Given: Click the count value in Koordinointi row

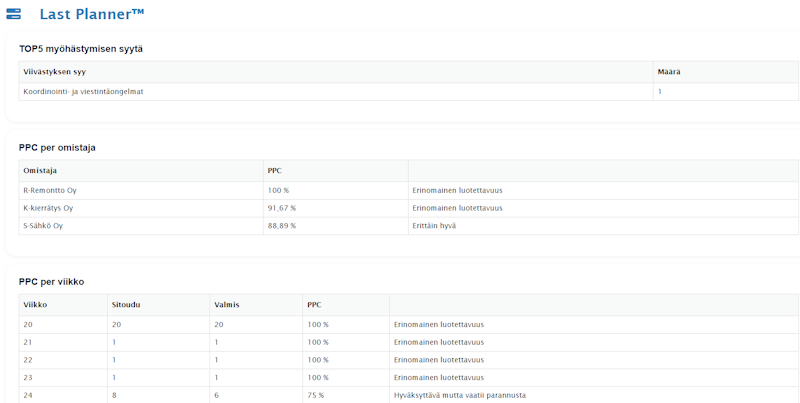Looking at the screenshot, I should pos(660,92).
